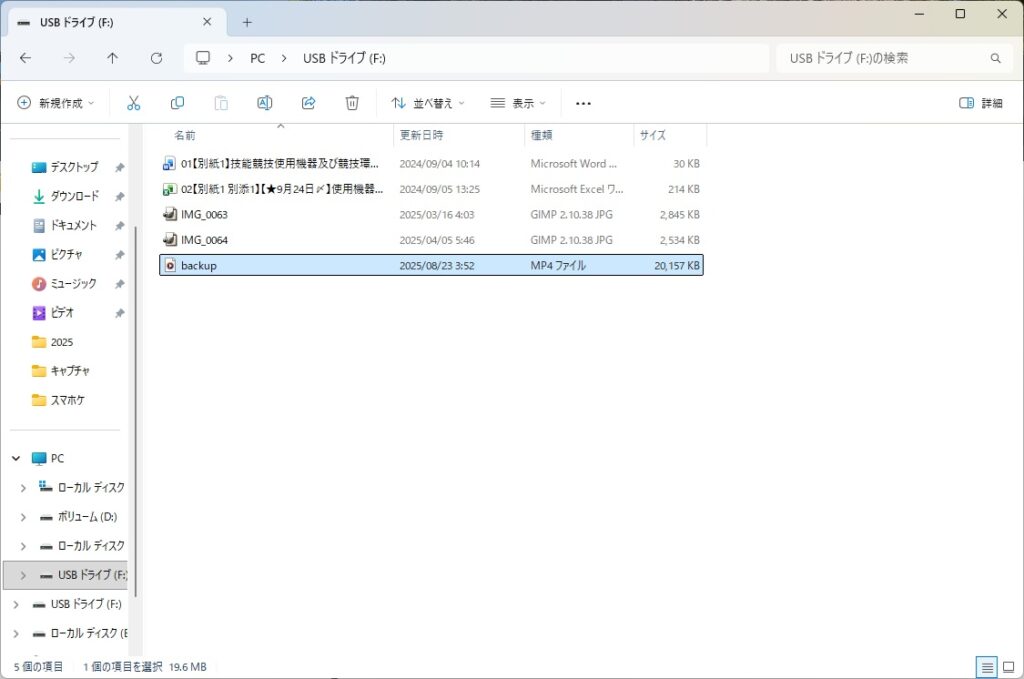Click the Copy icon in toolbar
Image resolution: width=1024 pixels, height=679 pixels.
(177, 103)
